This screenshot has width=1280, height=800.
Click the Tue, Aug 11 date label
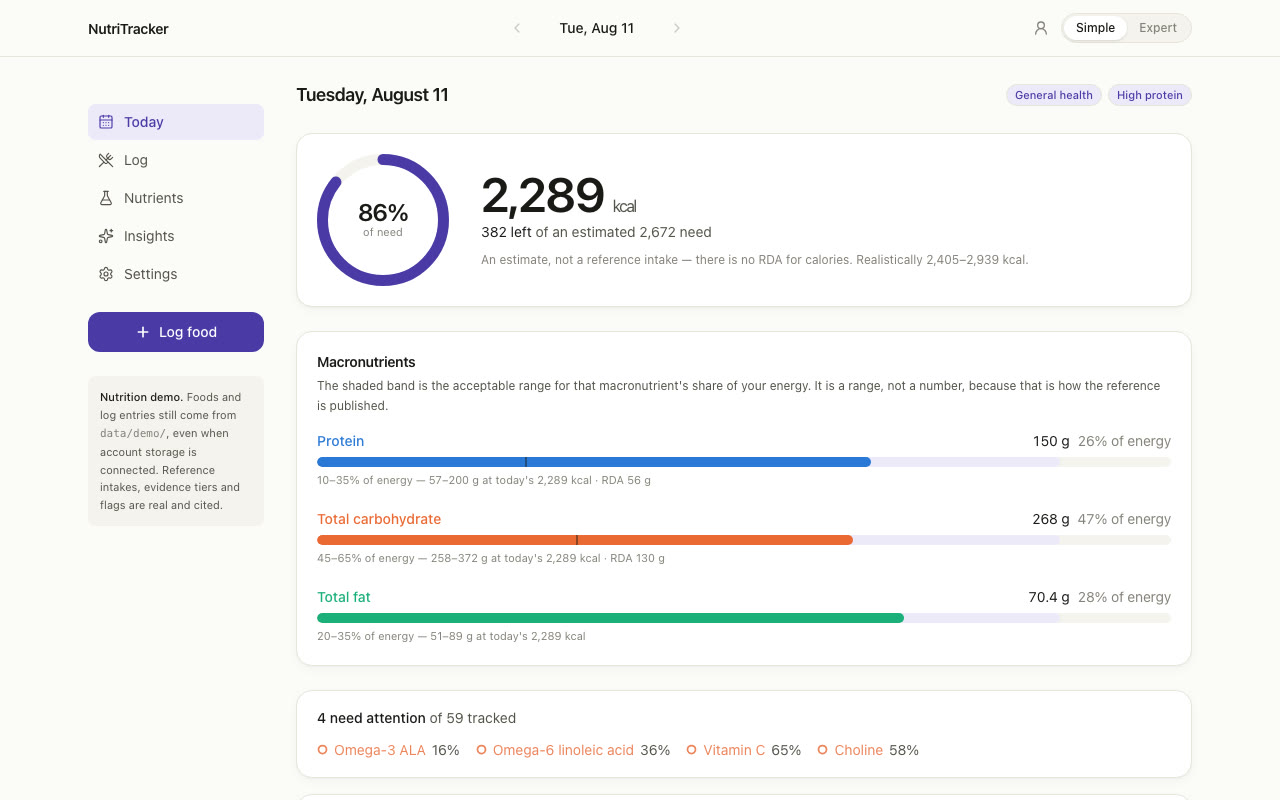tap(597, 28)
